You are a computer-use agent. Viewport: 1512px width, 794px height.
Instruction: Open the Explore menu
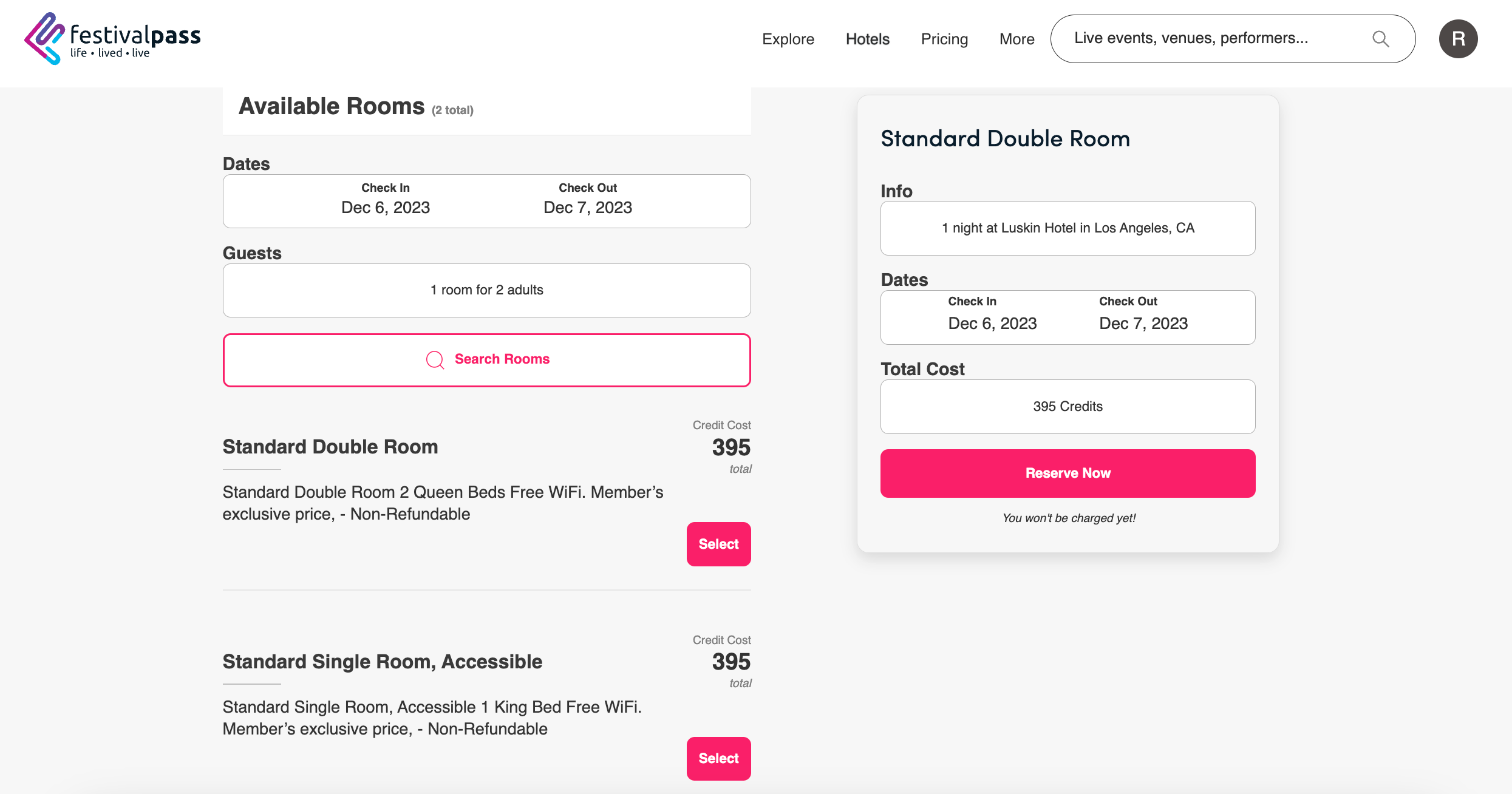(x=788, y=39)
